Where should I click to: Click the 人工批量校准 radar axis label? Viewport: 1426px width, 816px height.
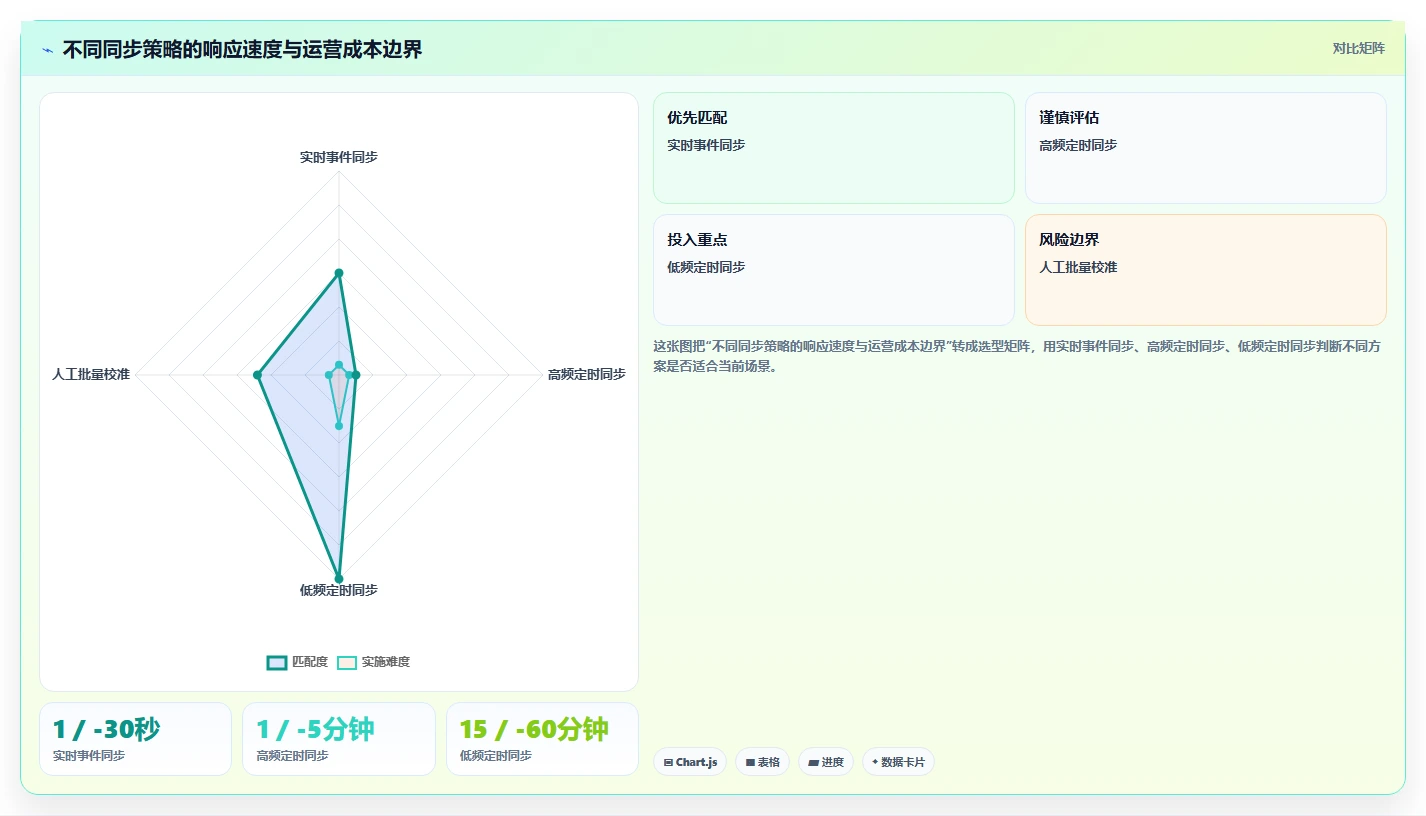pyautogui.click(x=91, y=374)
